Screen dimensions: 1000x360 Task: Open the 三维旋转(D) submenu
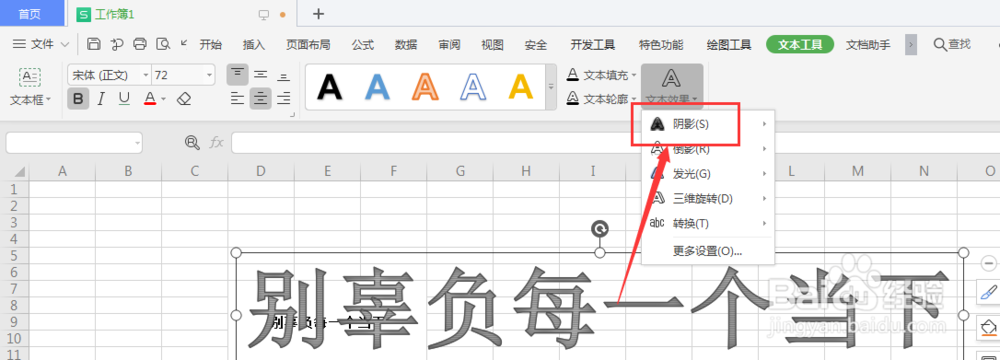click(708, 199)
